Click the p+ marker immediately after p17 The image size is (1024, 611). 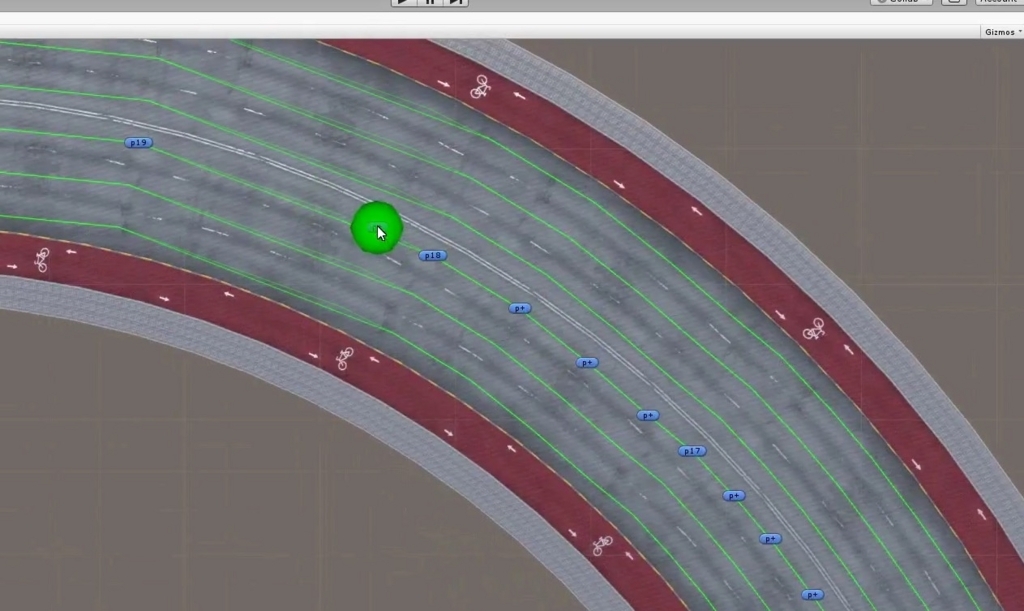(x=733, y=495)
